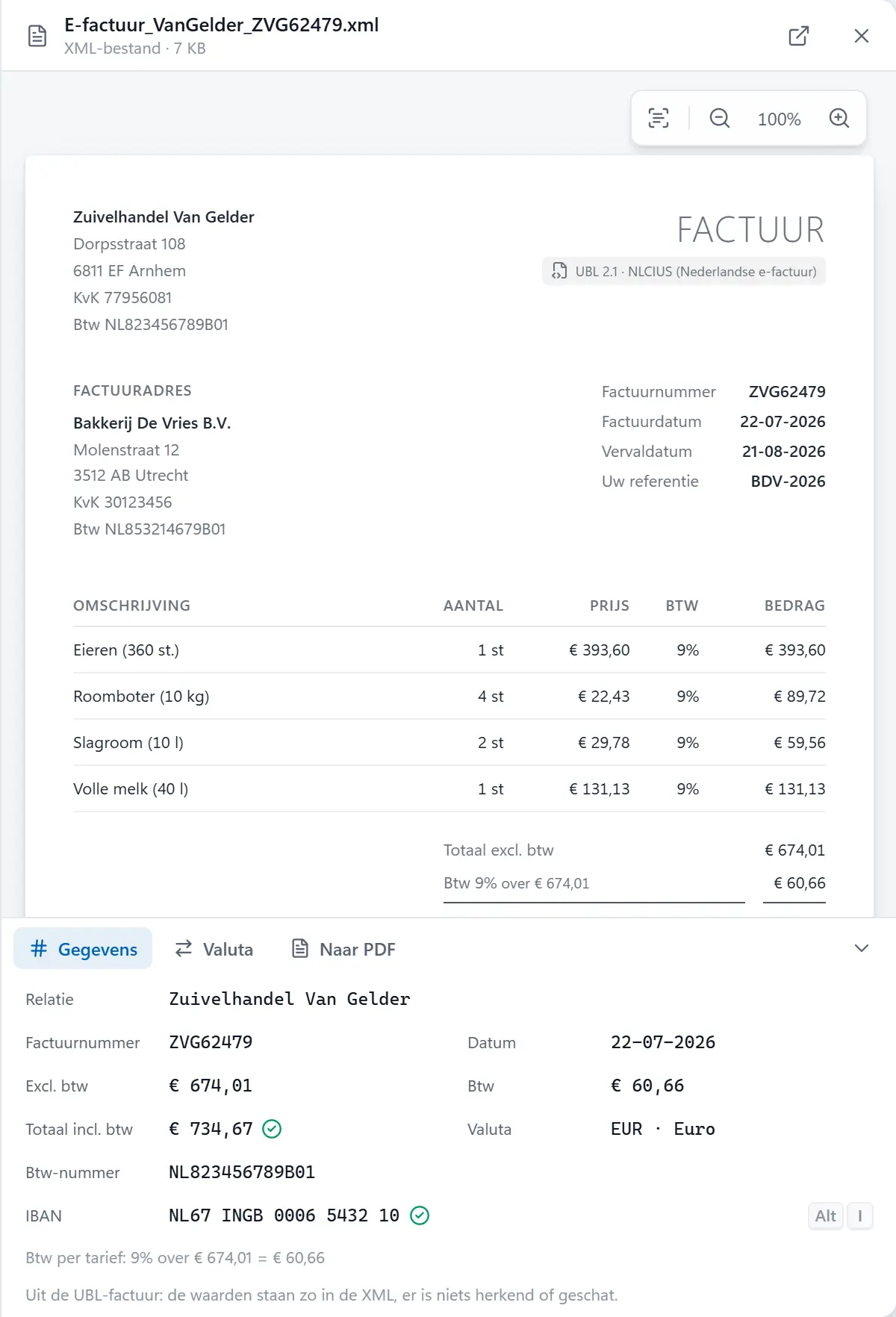Click the UBL 2.1 NLCIUS badge
The image size is (896, 1317).
click(x=684, y=272)
